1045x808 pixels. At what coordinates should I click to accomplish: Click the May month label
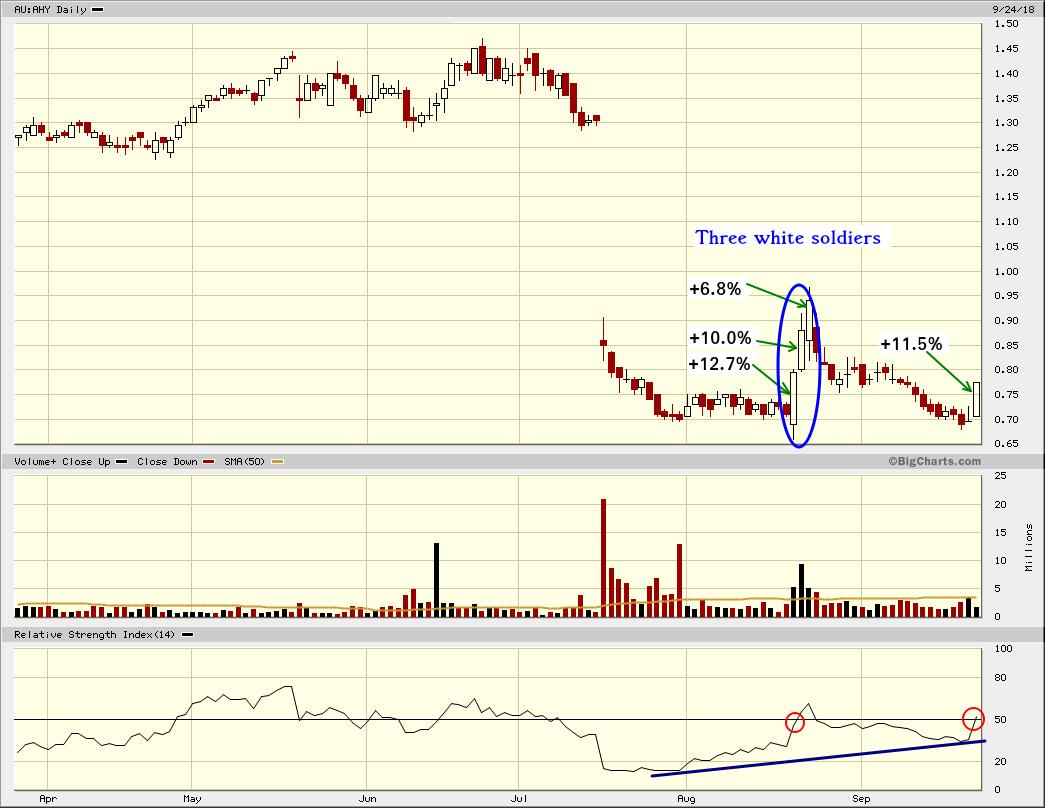click(192, 799)
